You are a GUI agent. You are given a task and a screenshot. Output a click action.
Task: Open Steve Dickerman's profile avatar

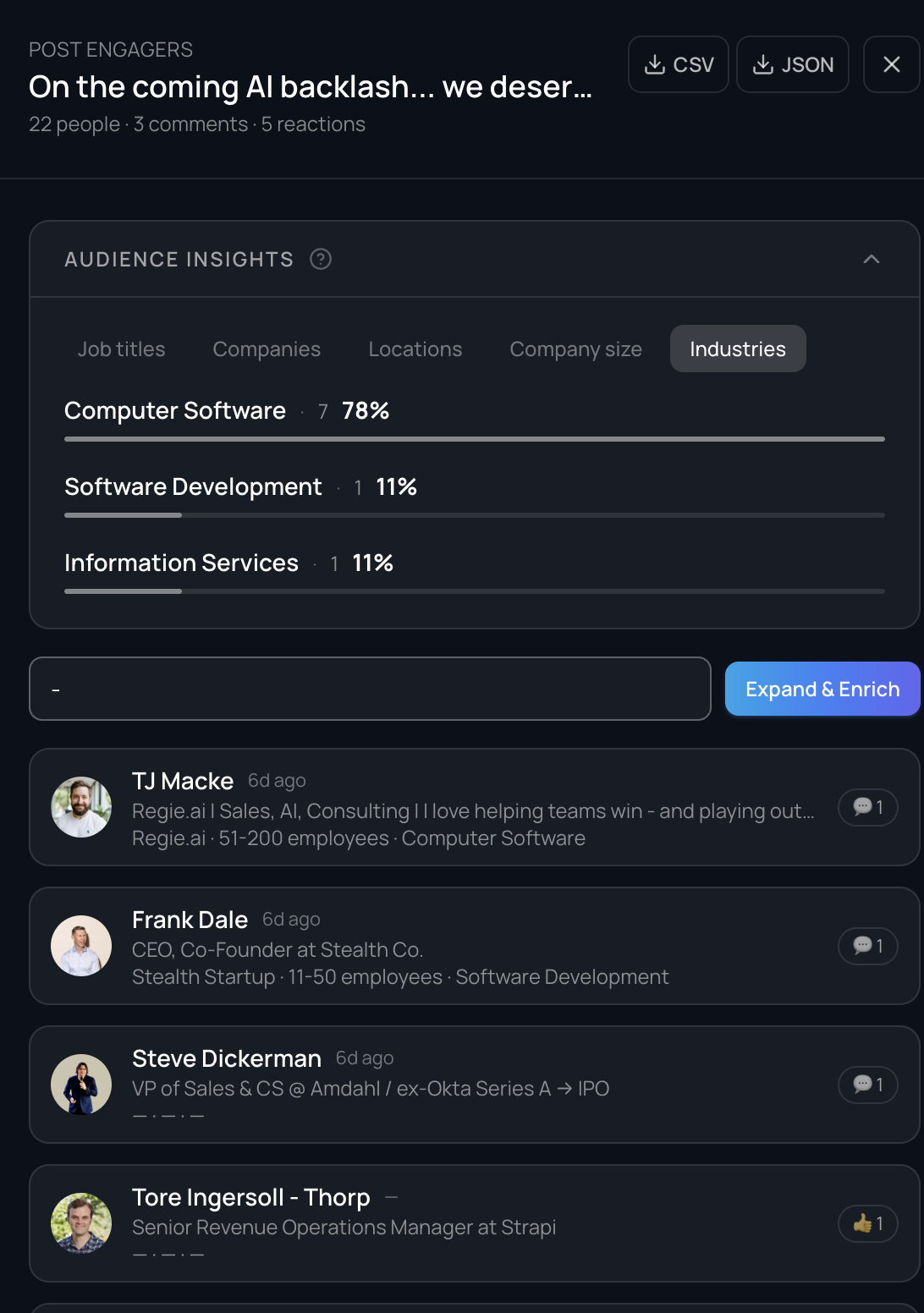tap(81, 1085)
